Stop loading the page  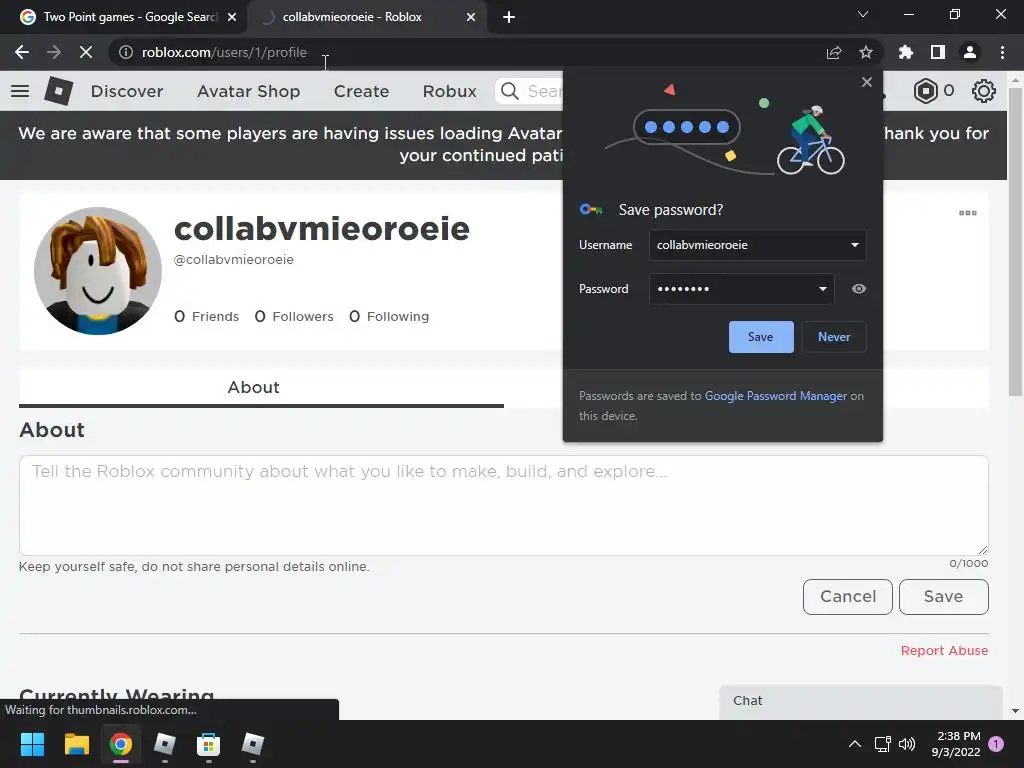86,52
